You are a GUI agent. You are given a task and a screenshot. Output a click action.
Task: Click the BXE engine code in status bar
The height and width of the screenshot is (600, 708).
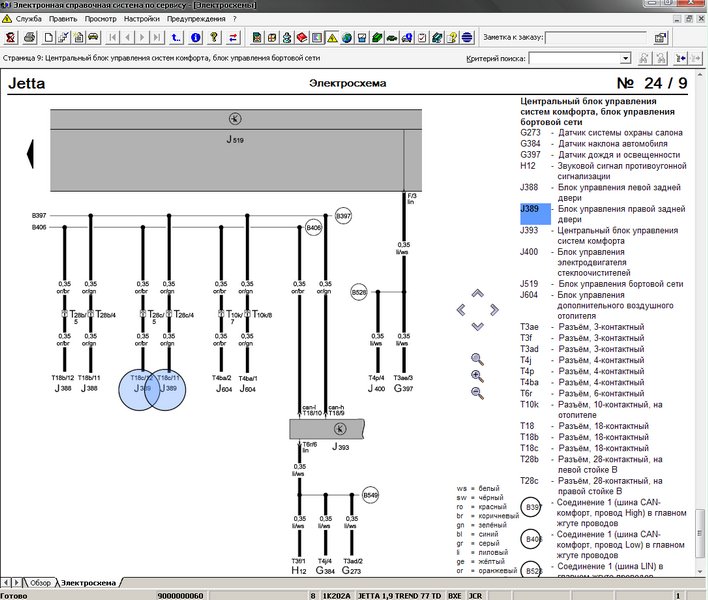tap(454, 596)
